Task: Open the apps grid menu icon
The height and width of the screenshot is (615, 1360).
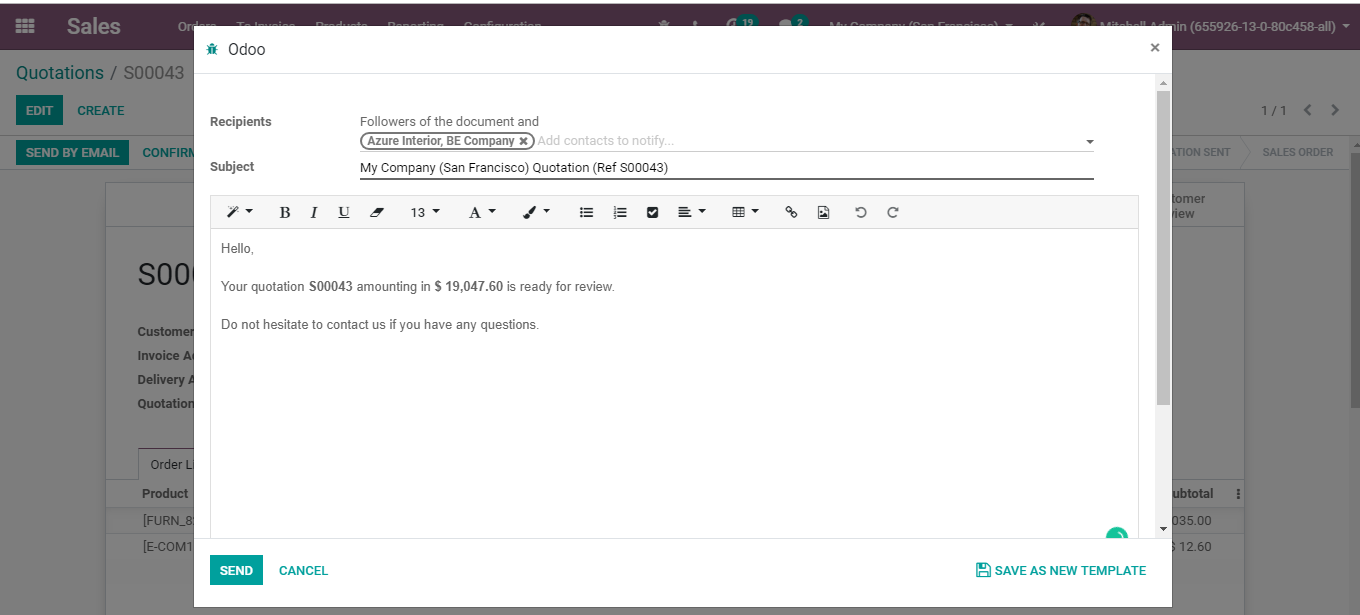Action: tap(25, 26)
